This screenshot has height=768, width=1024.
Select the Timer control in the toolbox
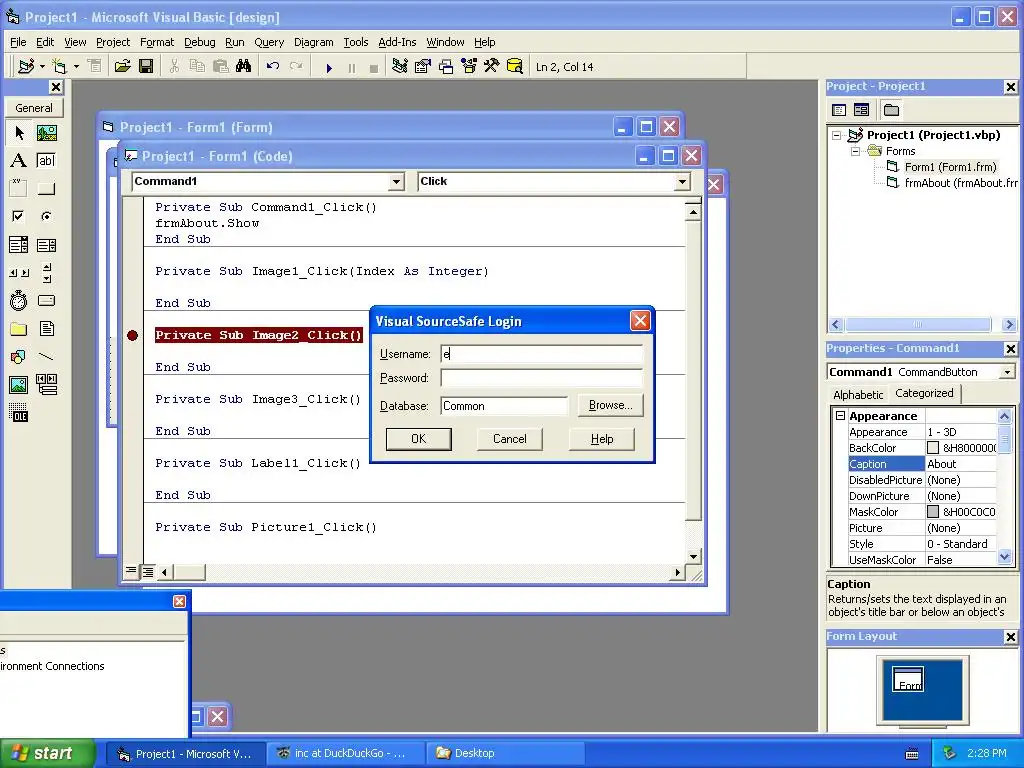pyautogui.click(x=19, y=300)
